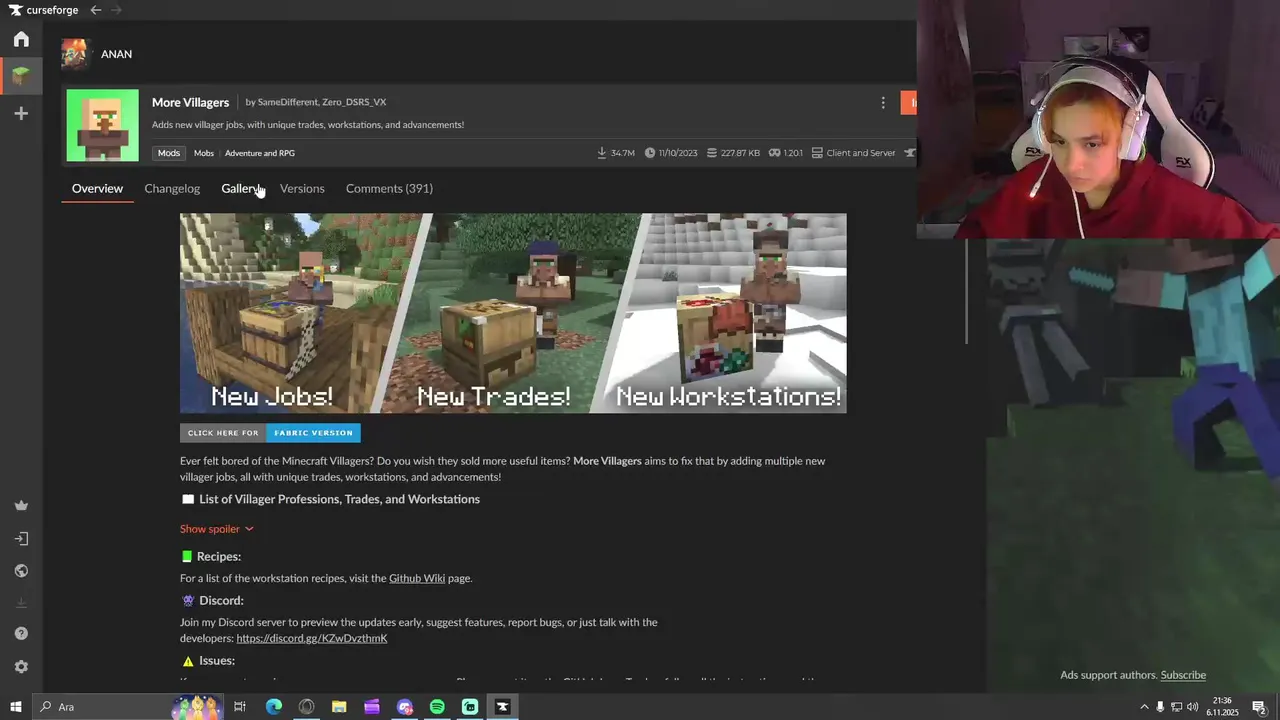Click the More Villagers mod avatar
1280x720 pixels.
tap(102, 125)
